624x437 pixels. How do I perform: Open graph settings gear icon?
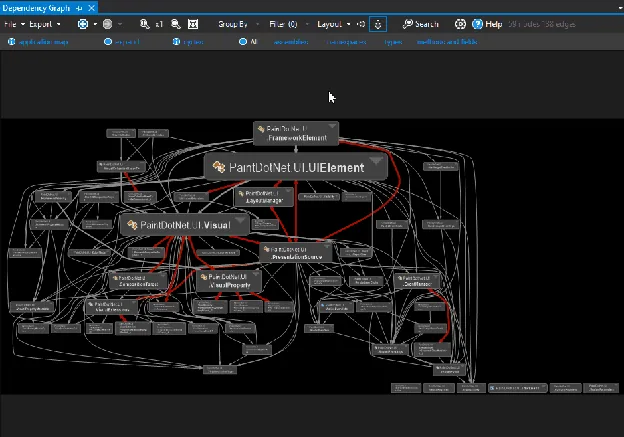[x=460, y=24]
